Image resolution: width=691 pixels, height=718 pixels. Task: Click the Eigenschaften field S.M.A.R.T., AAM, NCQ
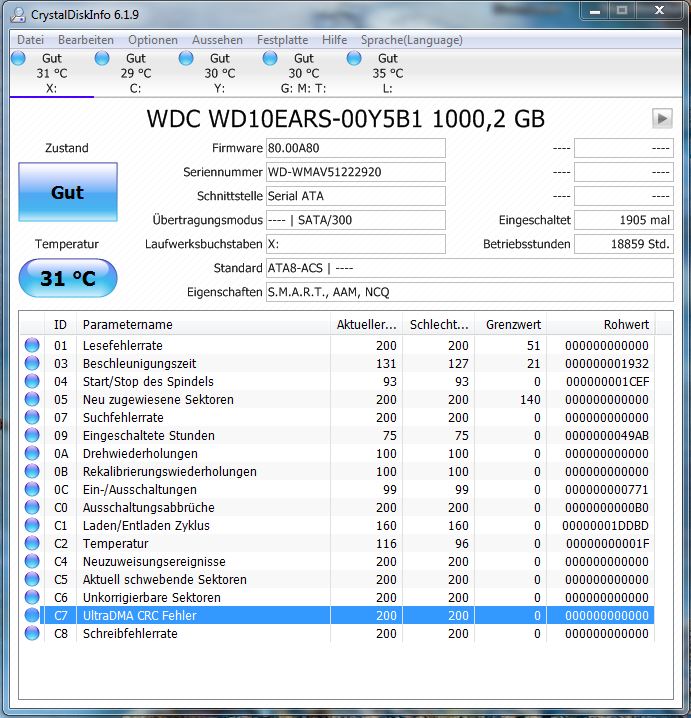point(470,292)
